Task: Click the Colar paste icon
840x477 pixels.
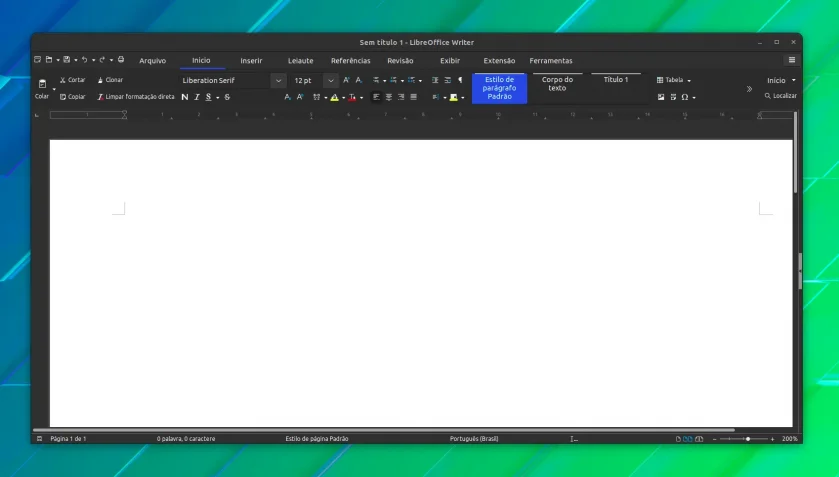Action: 42,84
